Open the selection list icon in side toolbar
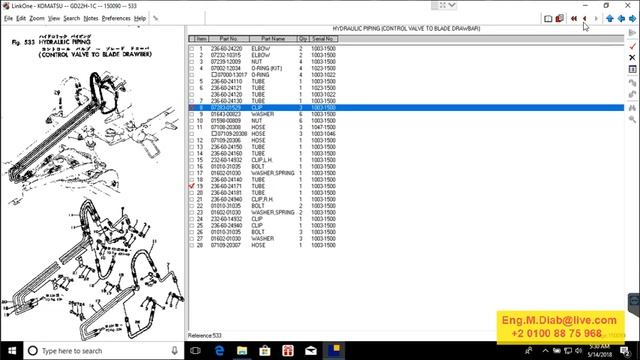 point(632,69)
